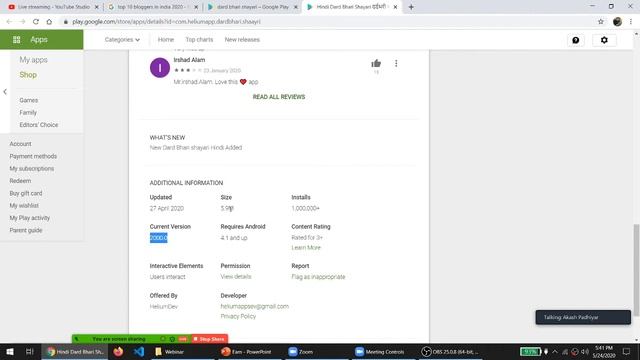The width and height of the screenshot is (640, 360).
Task: Click the developer email address
Action: [255, 306]
